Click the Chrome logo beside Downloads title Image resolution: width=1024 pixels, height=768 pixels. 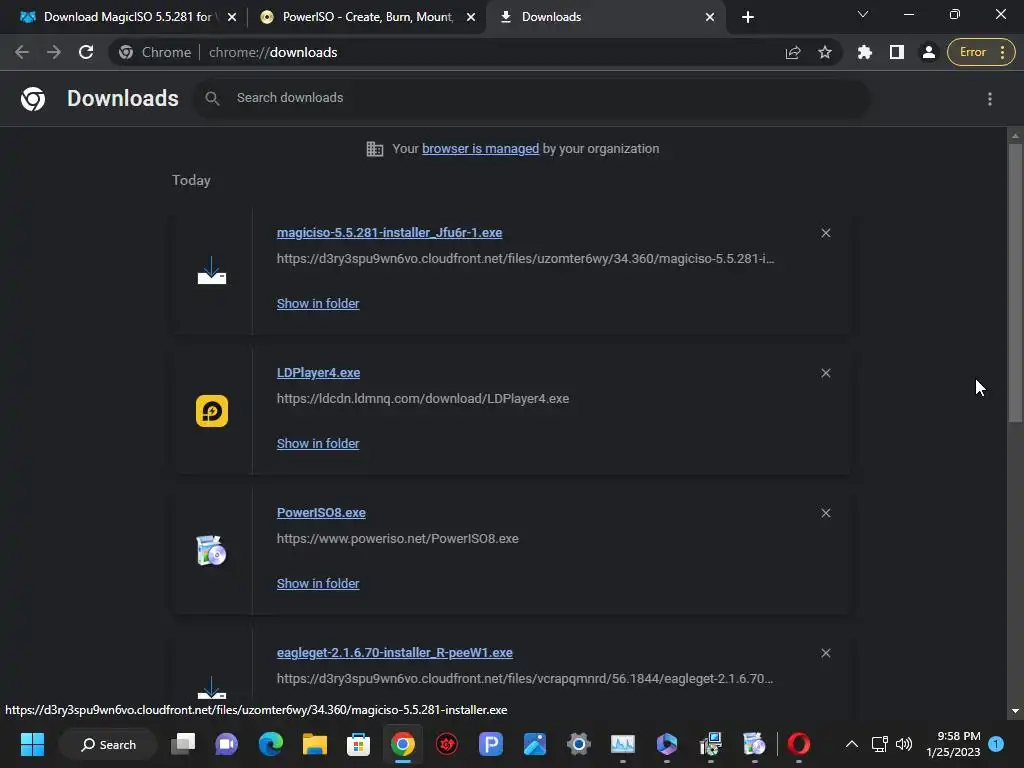[x=33, y=99]
